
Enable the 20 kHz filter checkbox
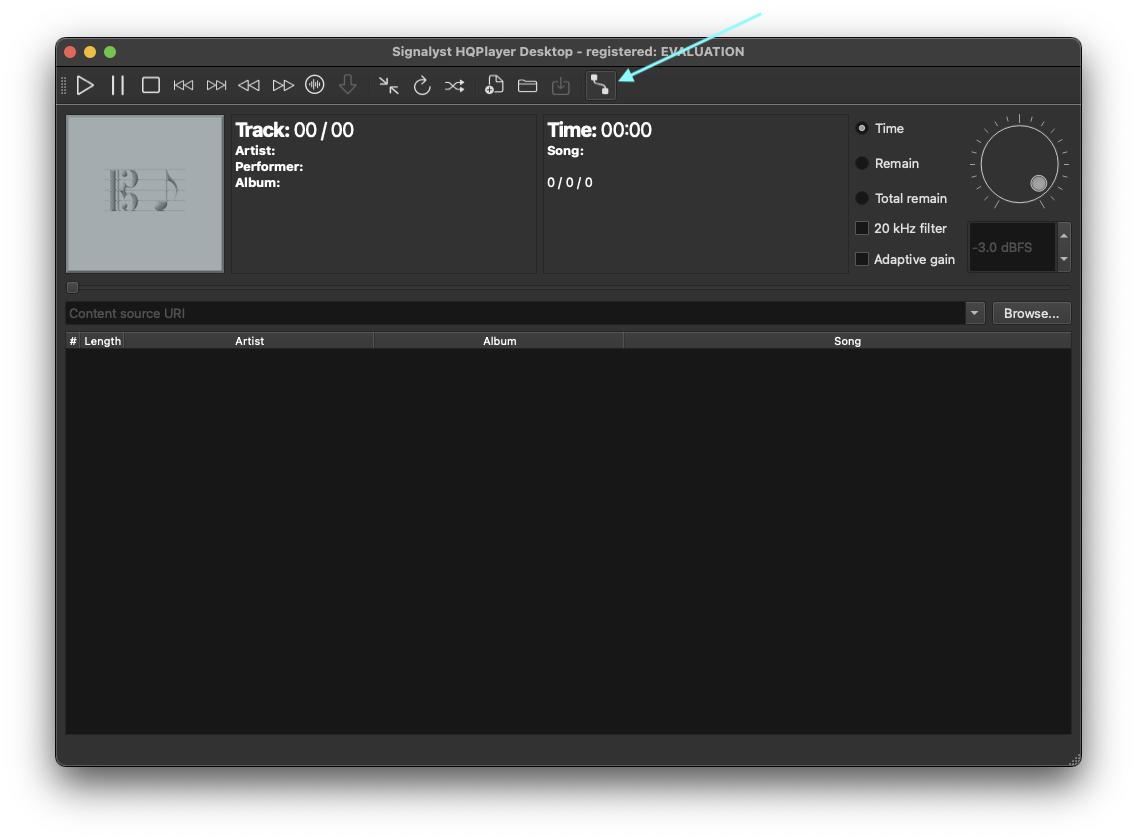pyautogui.click(x=862, y=229)
